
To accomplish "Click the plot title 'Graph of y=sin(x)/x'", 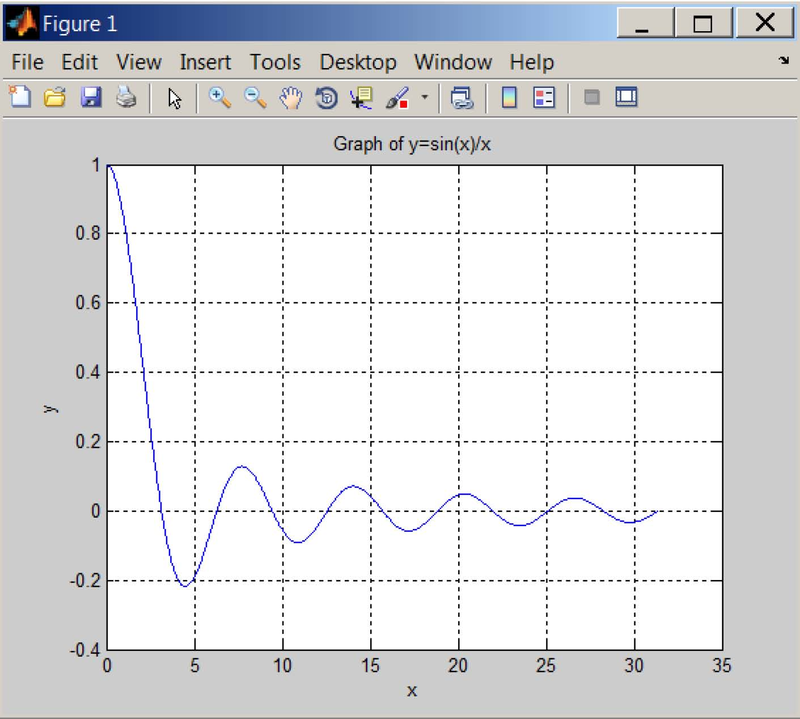I will tap(412, 144).
